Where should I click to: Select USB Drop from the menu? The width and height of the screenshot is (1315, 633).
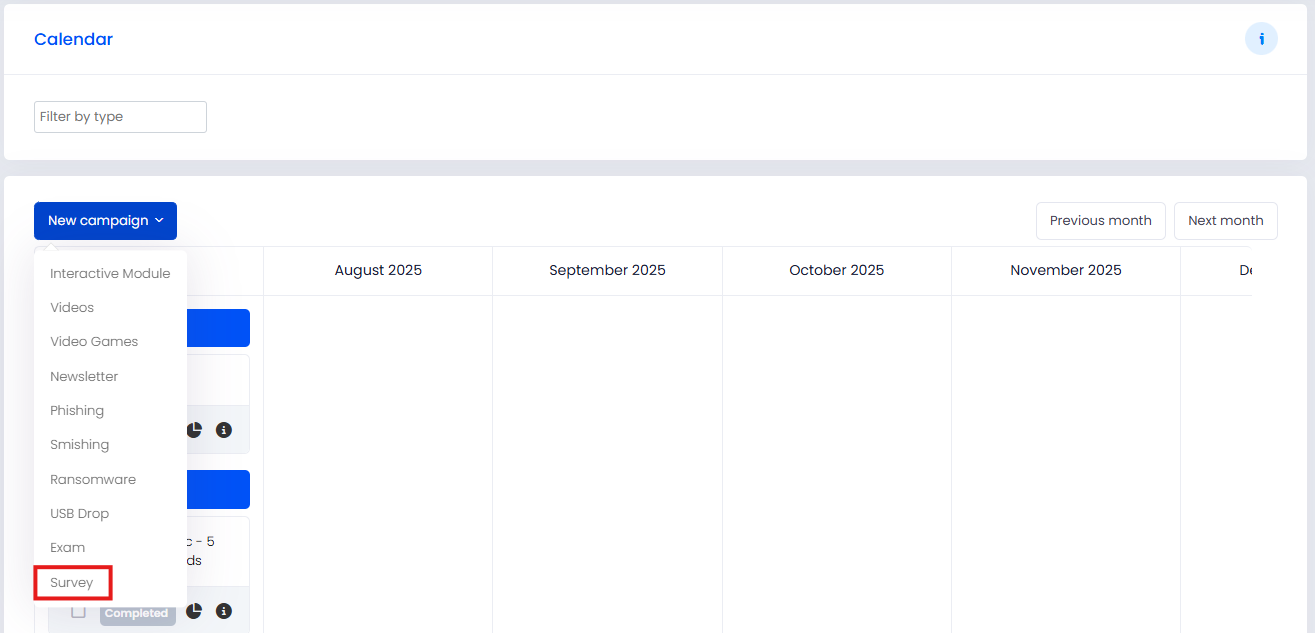click(x=80, y=513)
